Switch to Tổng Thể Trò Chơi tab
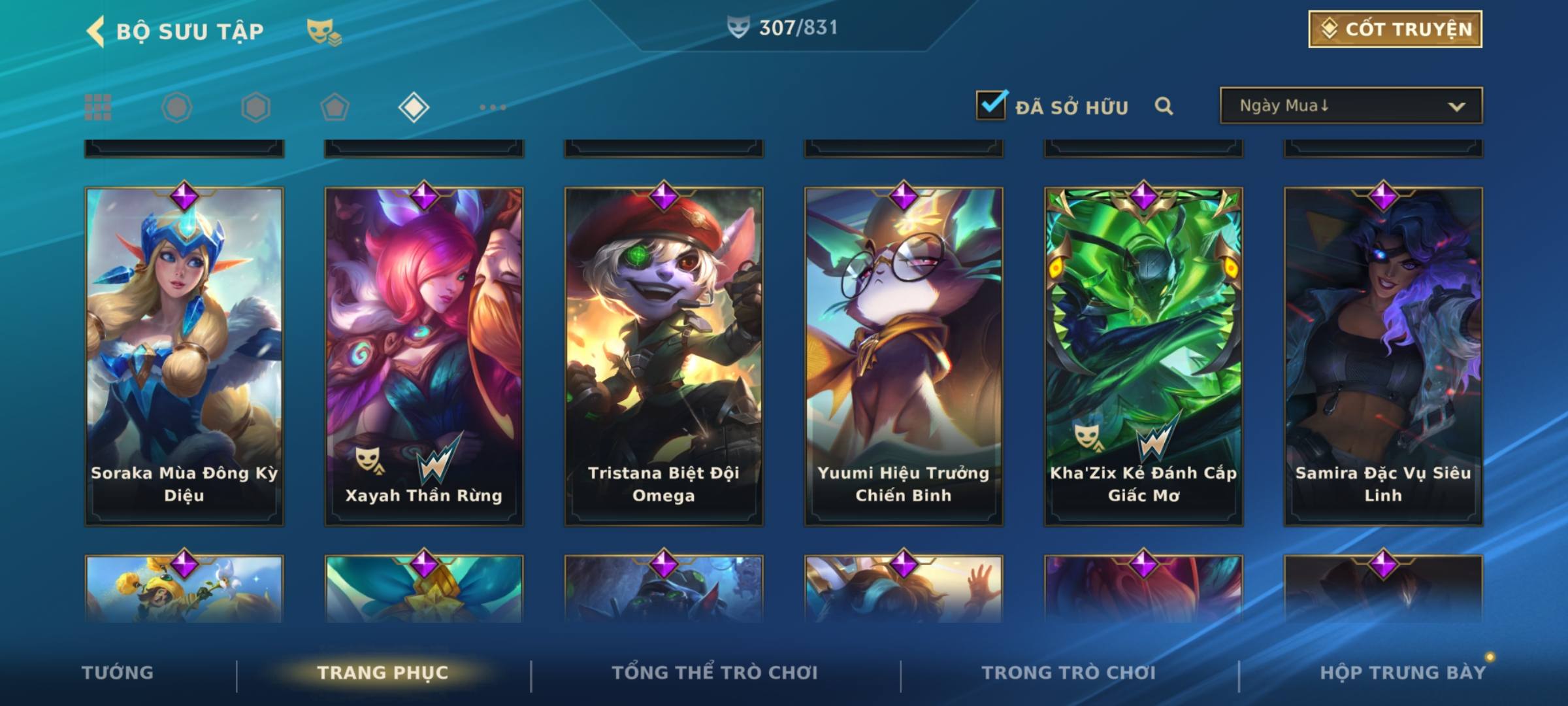Image resolution: width=1568 pixels, height=706 pixels. tap(715, 673)
